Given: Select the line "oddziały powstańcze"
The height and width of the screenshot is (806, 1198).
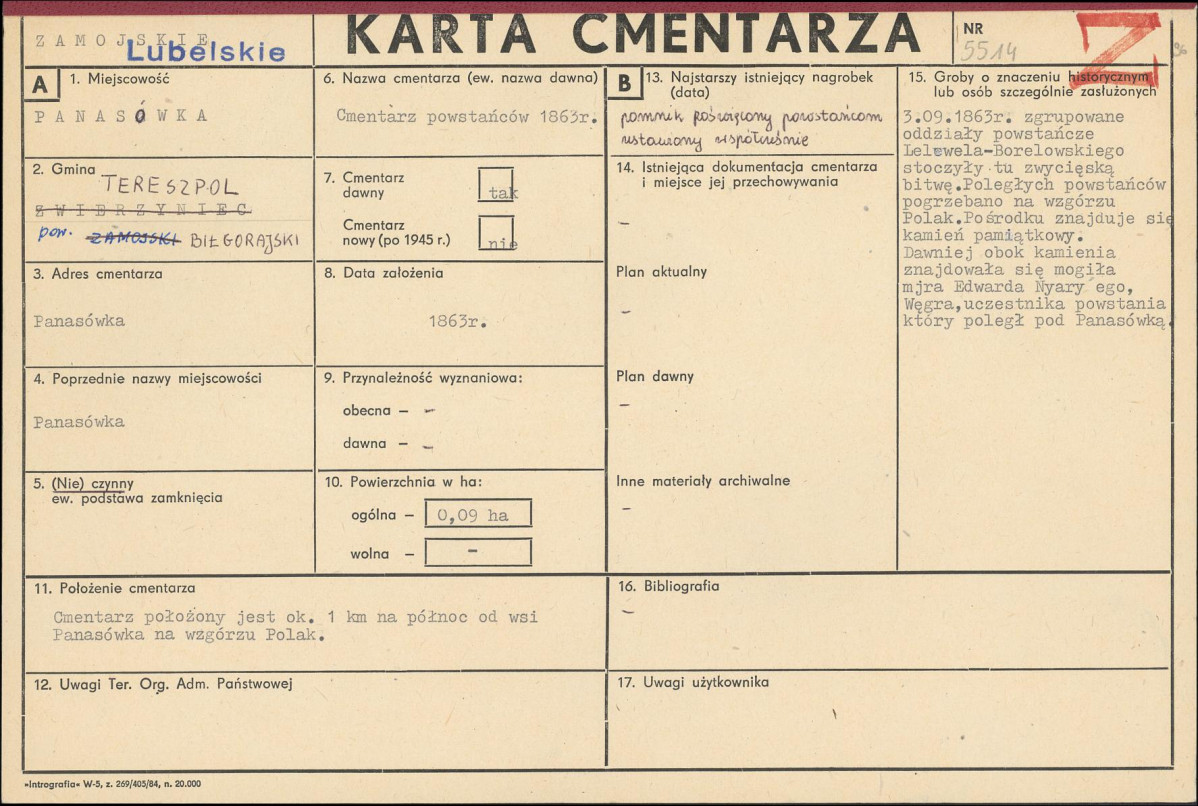Looking at the screenshot, I should (998, 134).
